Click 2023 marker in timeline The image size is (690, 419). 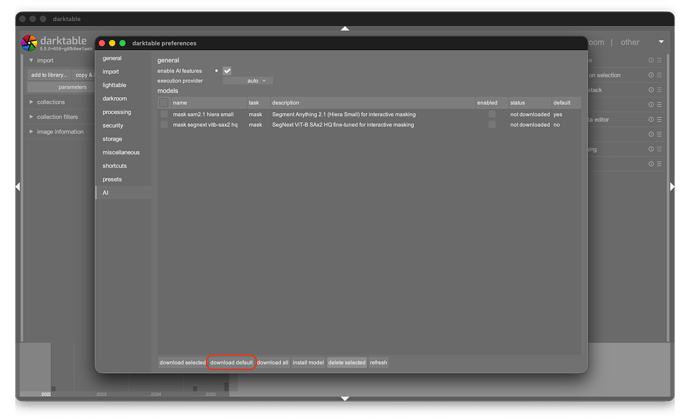click(101, 394)
